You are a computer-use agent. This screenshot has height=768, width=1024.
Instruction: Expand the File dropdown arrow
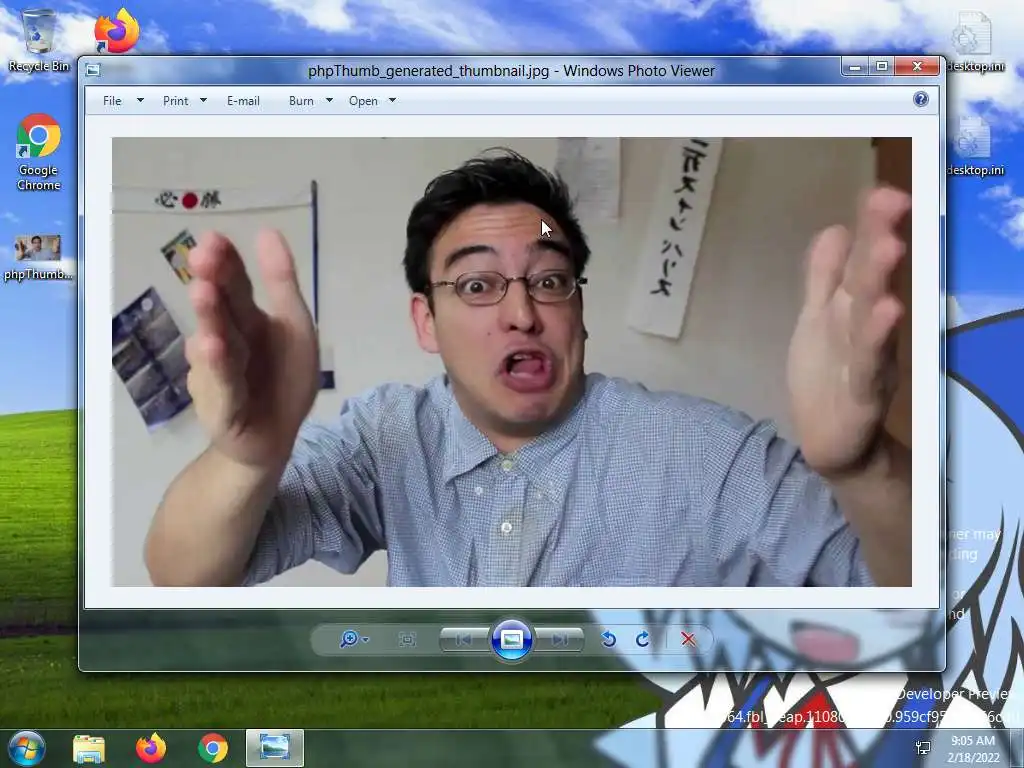tap(140, 101)
